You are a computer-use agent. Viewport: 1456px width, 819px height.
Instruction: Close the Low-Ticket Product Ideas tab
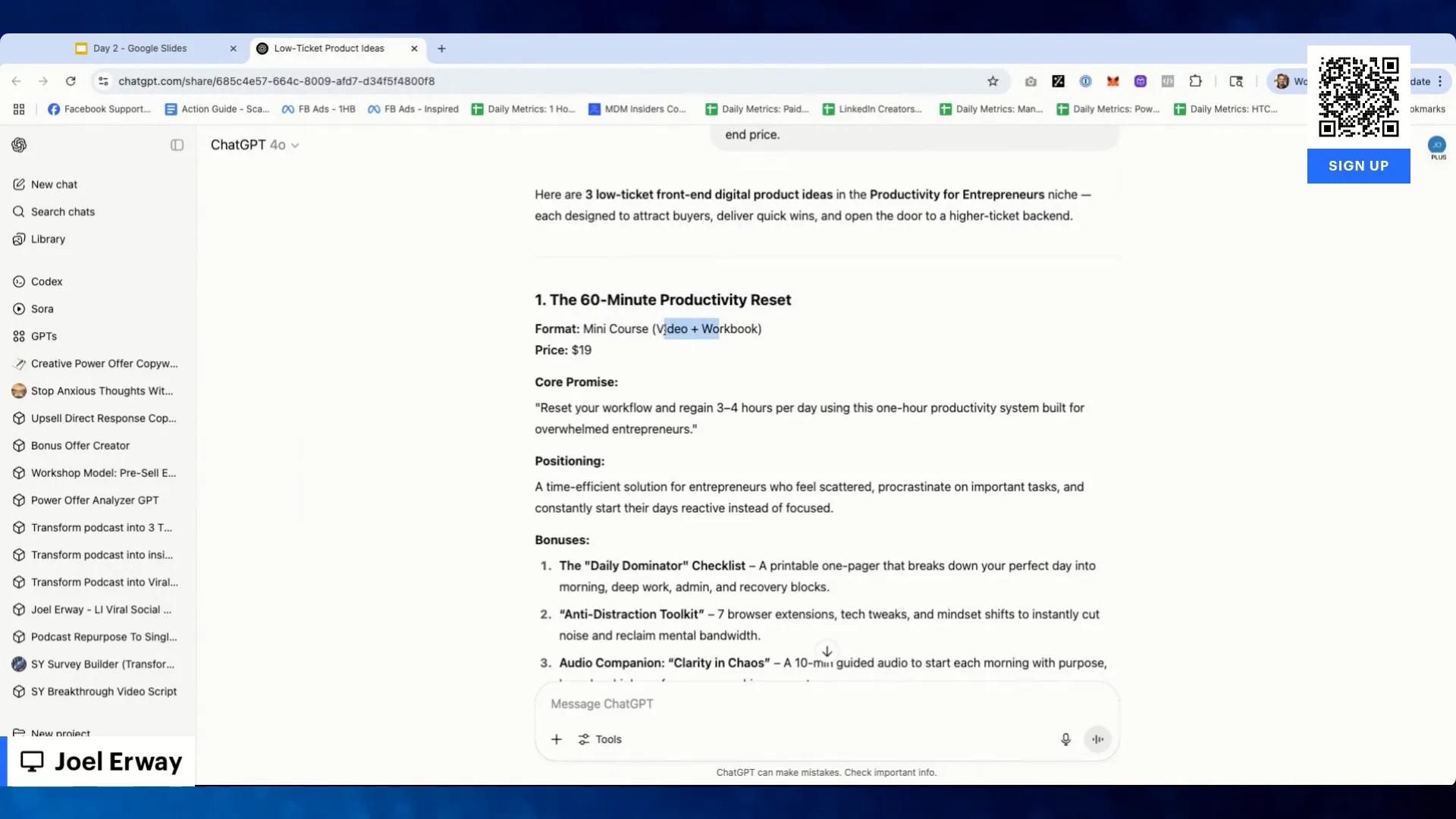(414, 49)
